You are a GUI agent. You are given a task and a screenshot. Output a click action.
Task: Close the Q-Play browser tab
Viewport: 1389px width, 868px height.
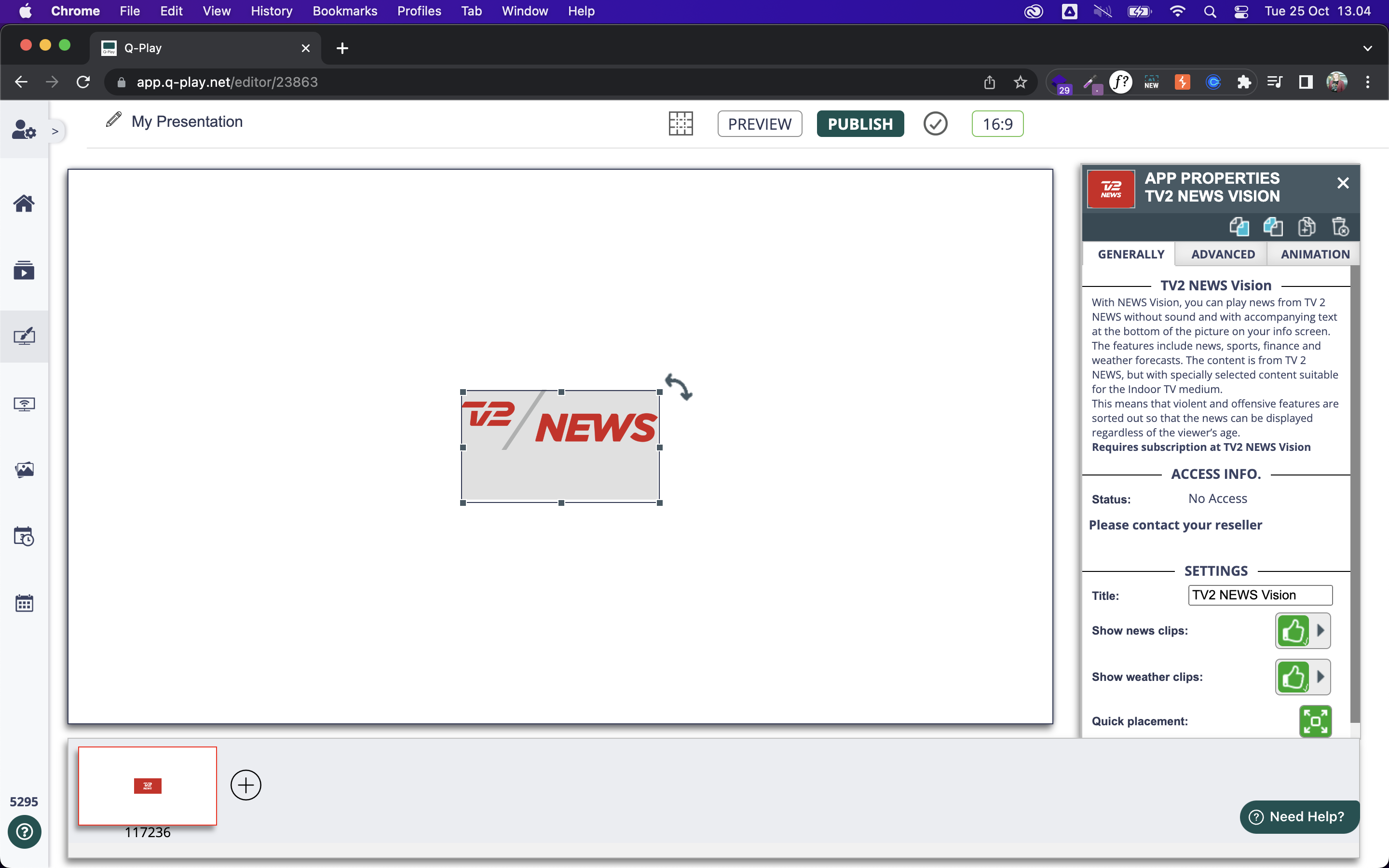pos(306,48)
